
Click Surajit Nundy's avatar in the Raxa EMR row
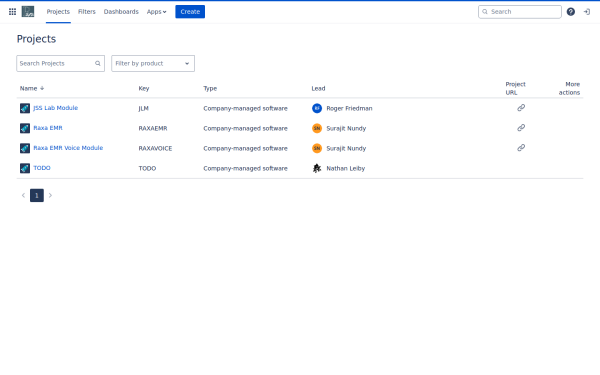pos(317,128)
